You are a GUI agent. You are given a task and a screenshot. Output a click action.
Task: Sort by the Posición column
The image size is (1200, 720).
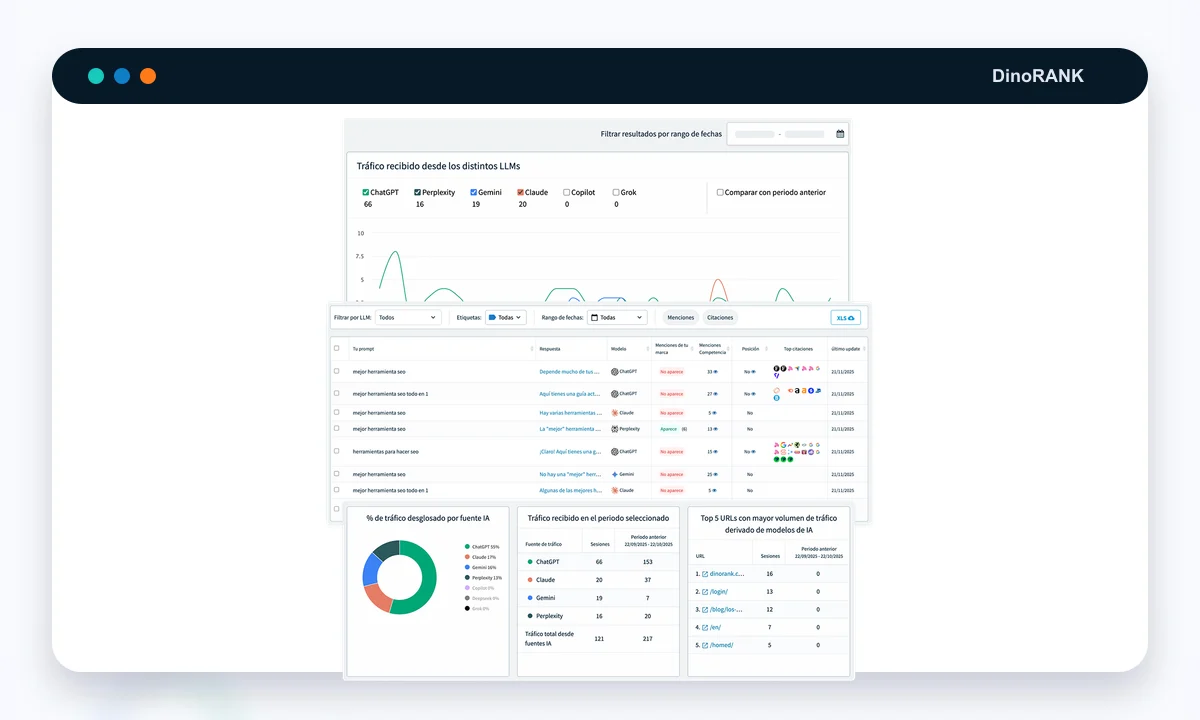(x=750, y=349)
